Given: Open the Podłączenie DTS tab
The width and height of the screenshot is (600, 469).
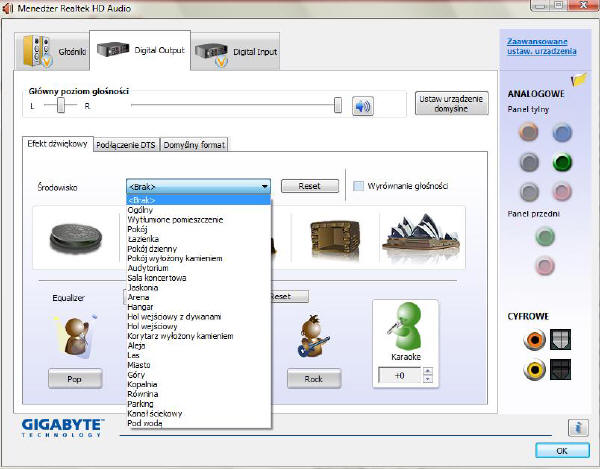Looking at the screenshot, I should [x=126, y=145].
